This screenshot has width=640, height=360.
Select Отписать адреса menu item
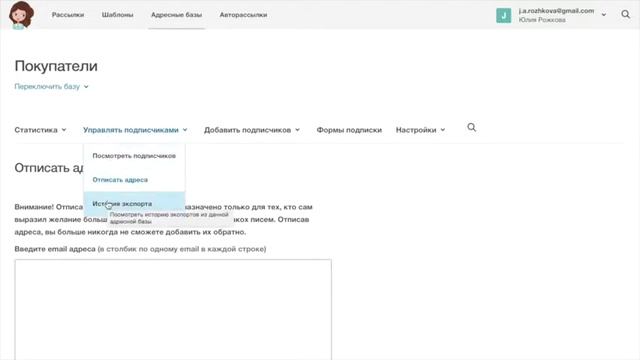coord(134,180)
